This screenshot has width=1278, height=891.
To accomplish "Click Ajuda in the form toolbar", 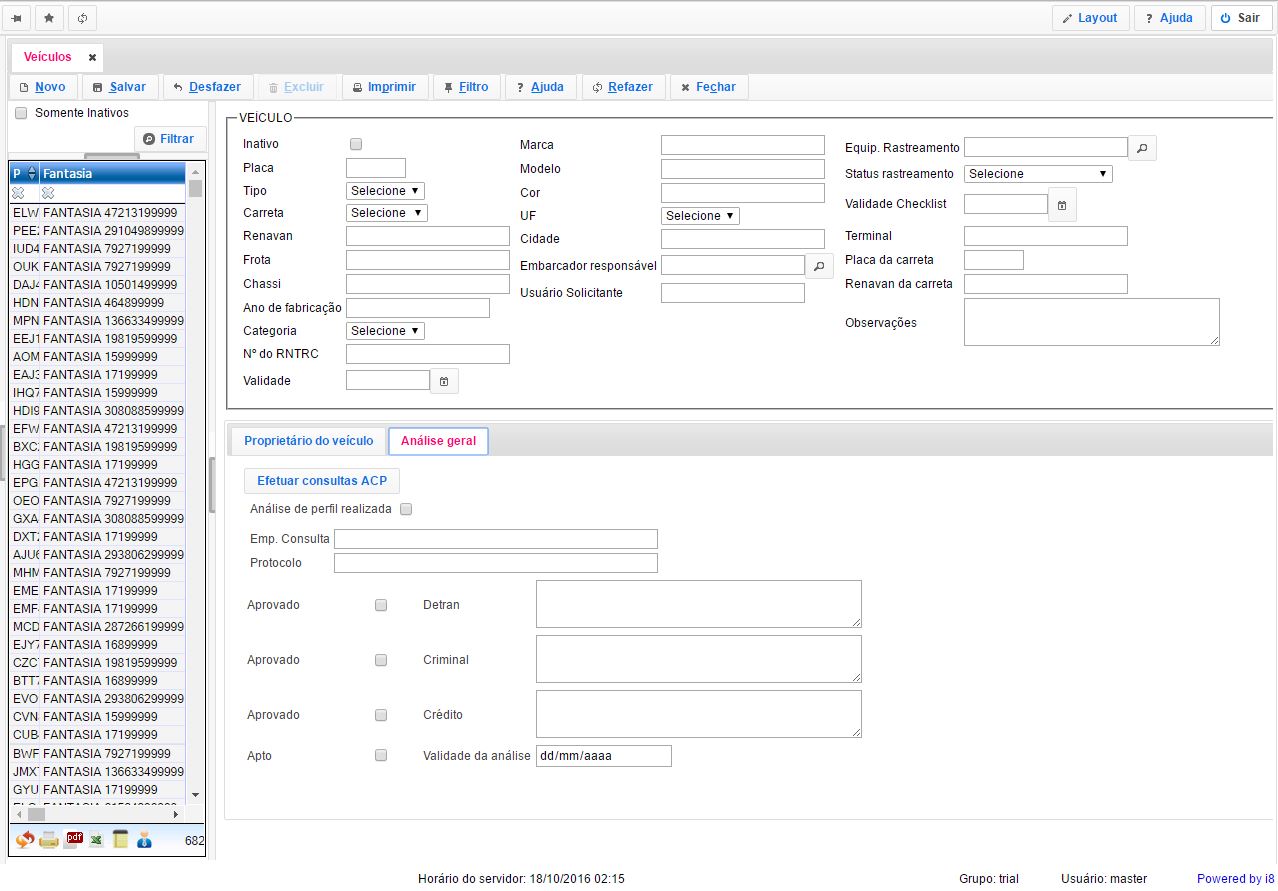I will click(541, 87).
